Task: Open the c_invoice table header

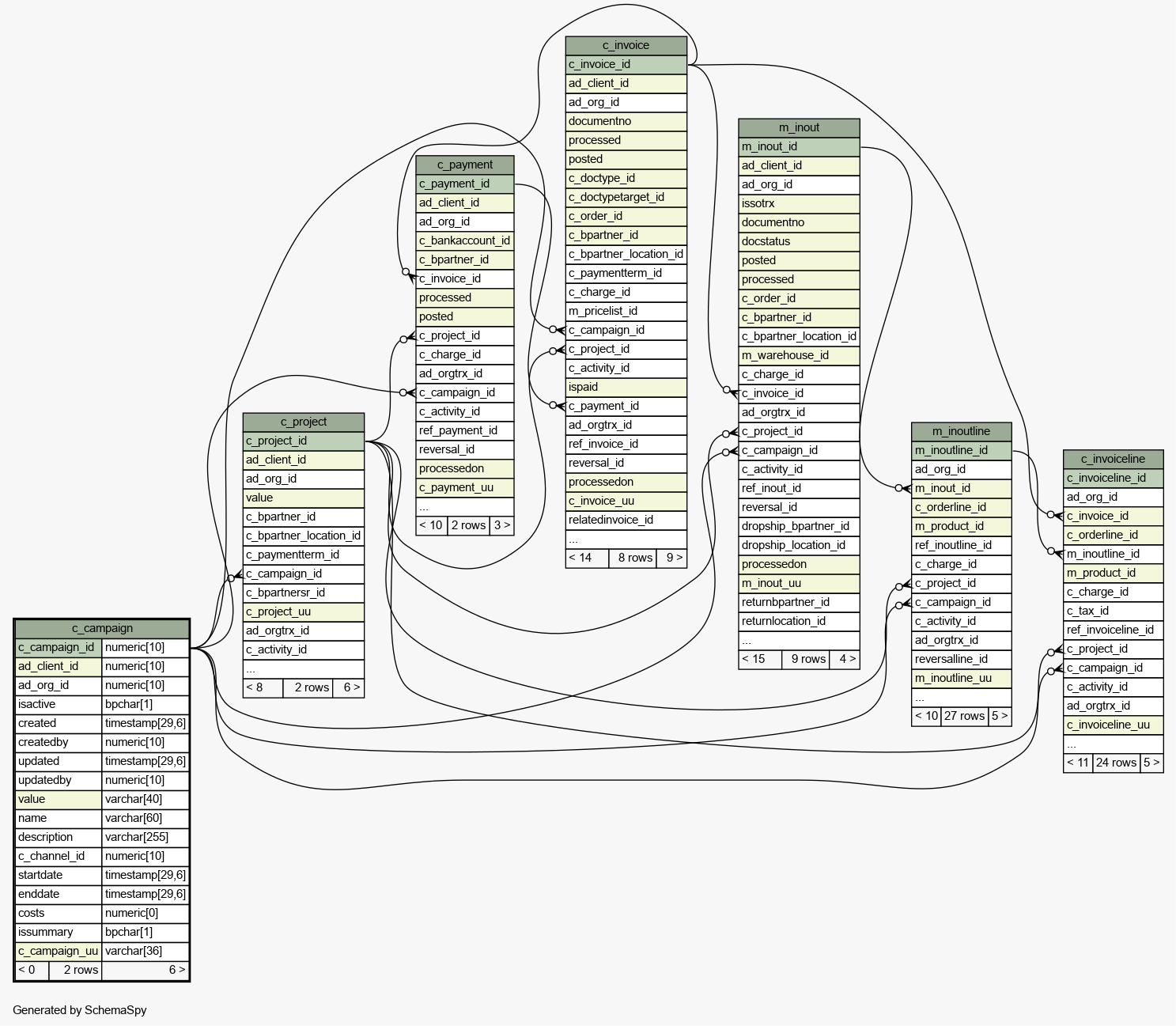Action: pyautogui.click(x=626, y=45)
